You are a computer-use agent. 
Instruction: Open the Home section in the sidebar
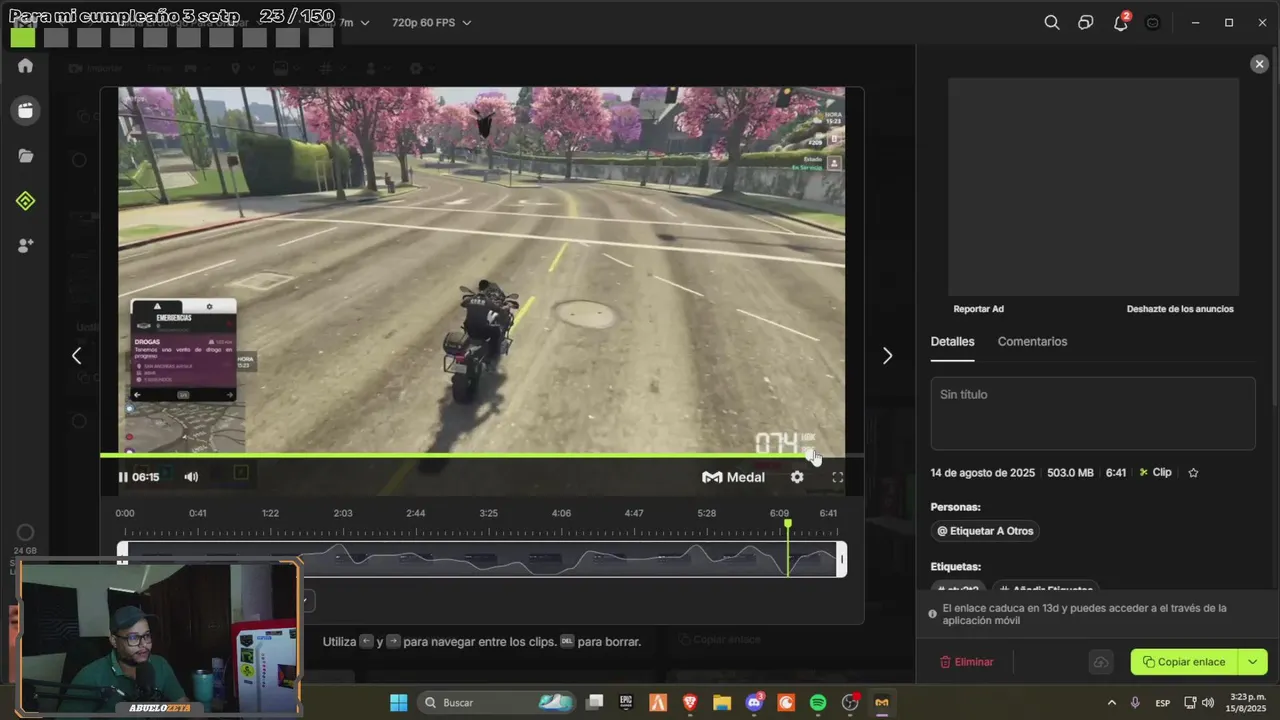26,66
